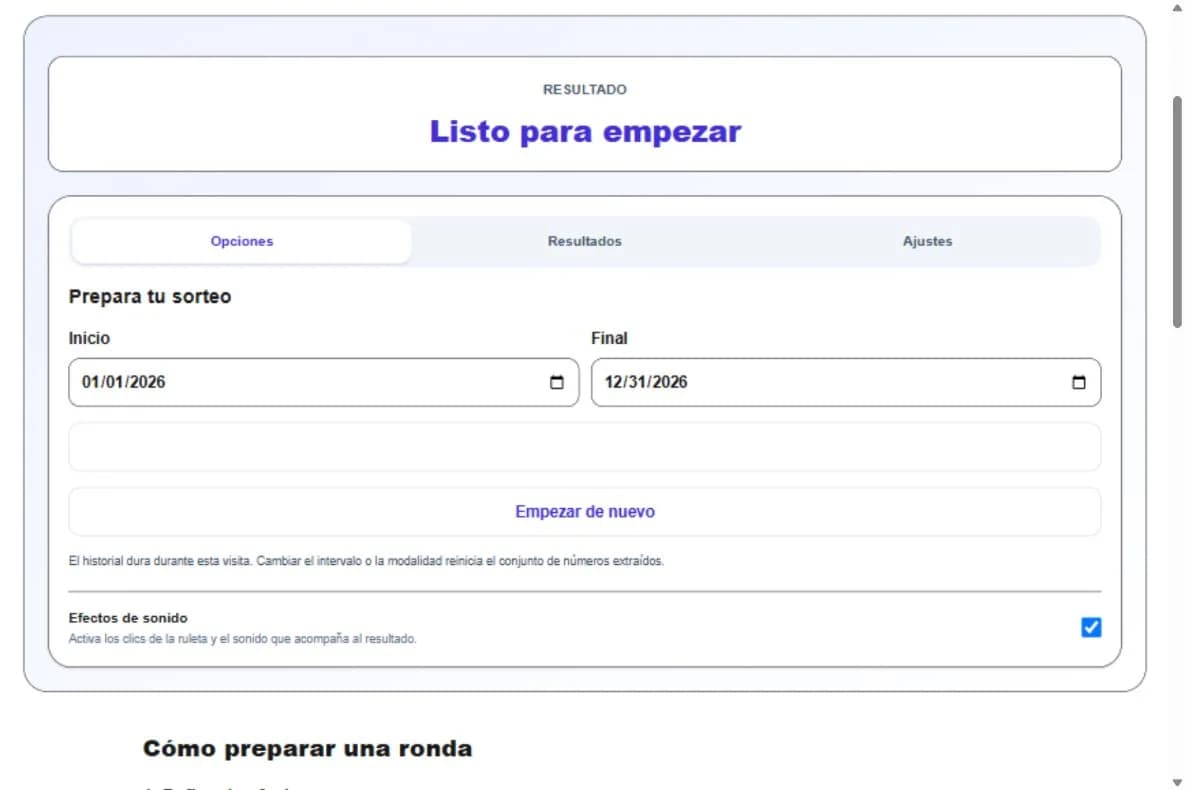Viewport: 1185px width, 790px height.
Task: Switch to the Resultados tab
Action: [584, 241]
